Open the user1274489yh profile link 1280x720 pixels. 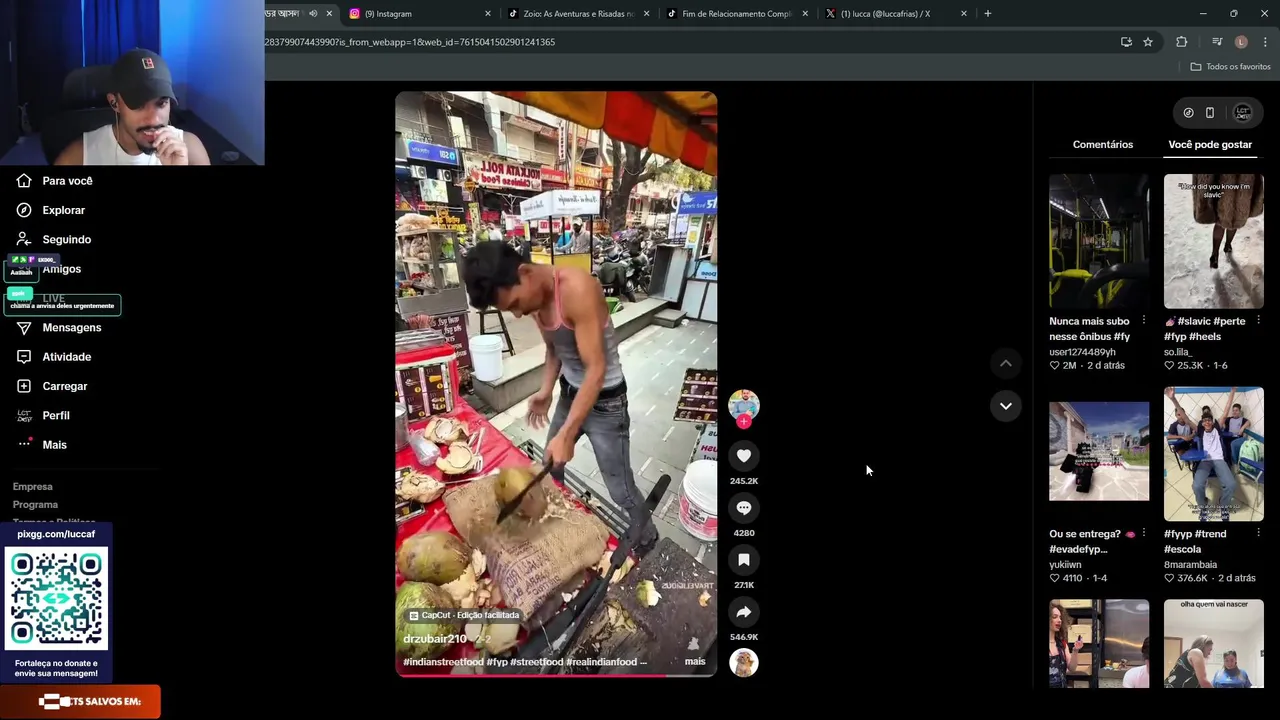click(1082, 352)
